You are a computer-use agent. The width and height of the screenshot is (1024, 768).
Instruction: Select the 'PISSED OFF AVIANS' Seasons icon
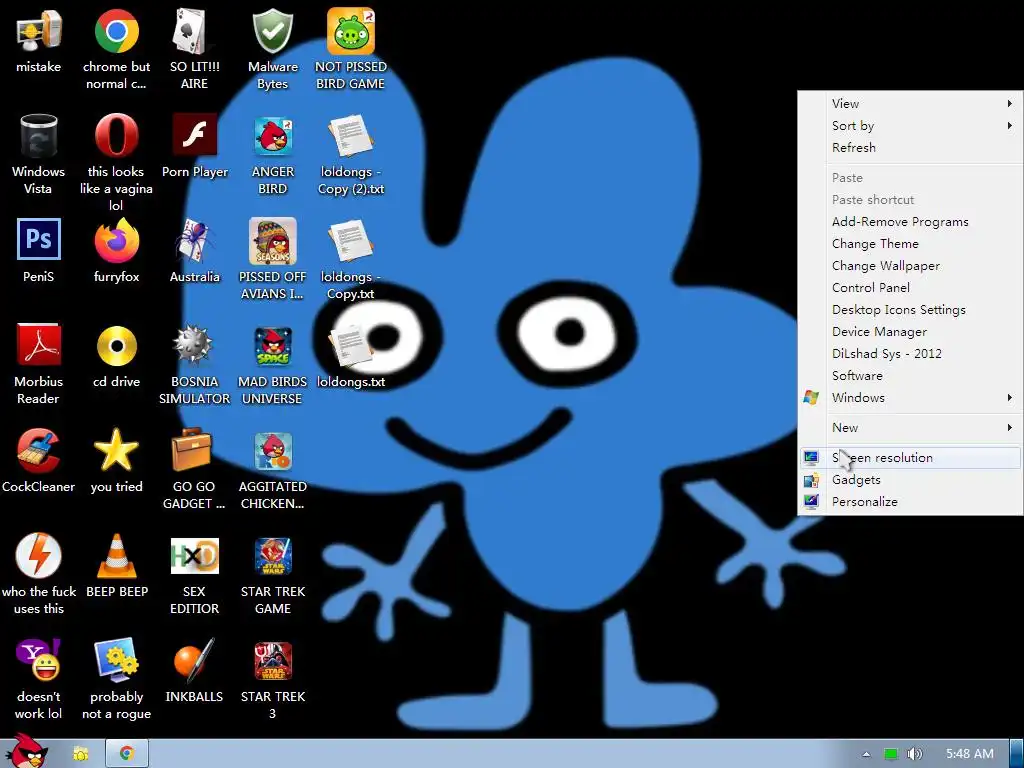[272, 240]
